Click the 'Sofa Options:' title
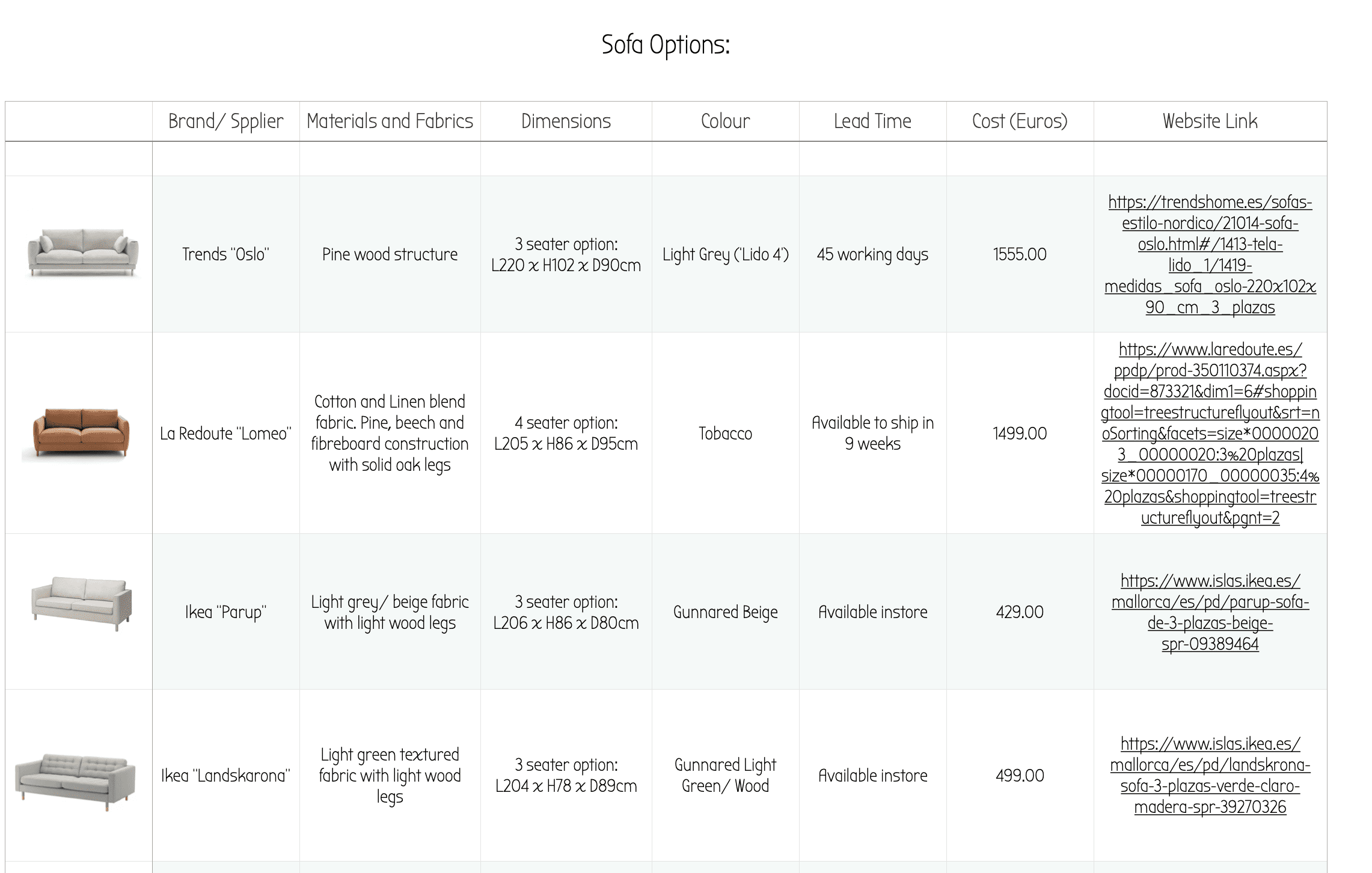Screen dimensions: 1372x873 coord(666,45)
